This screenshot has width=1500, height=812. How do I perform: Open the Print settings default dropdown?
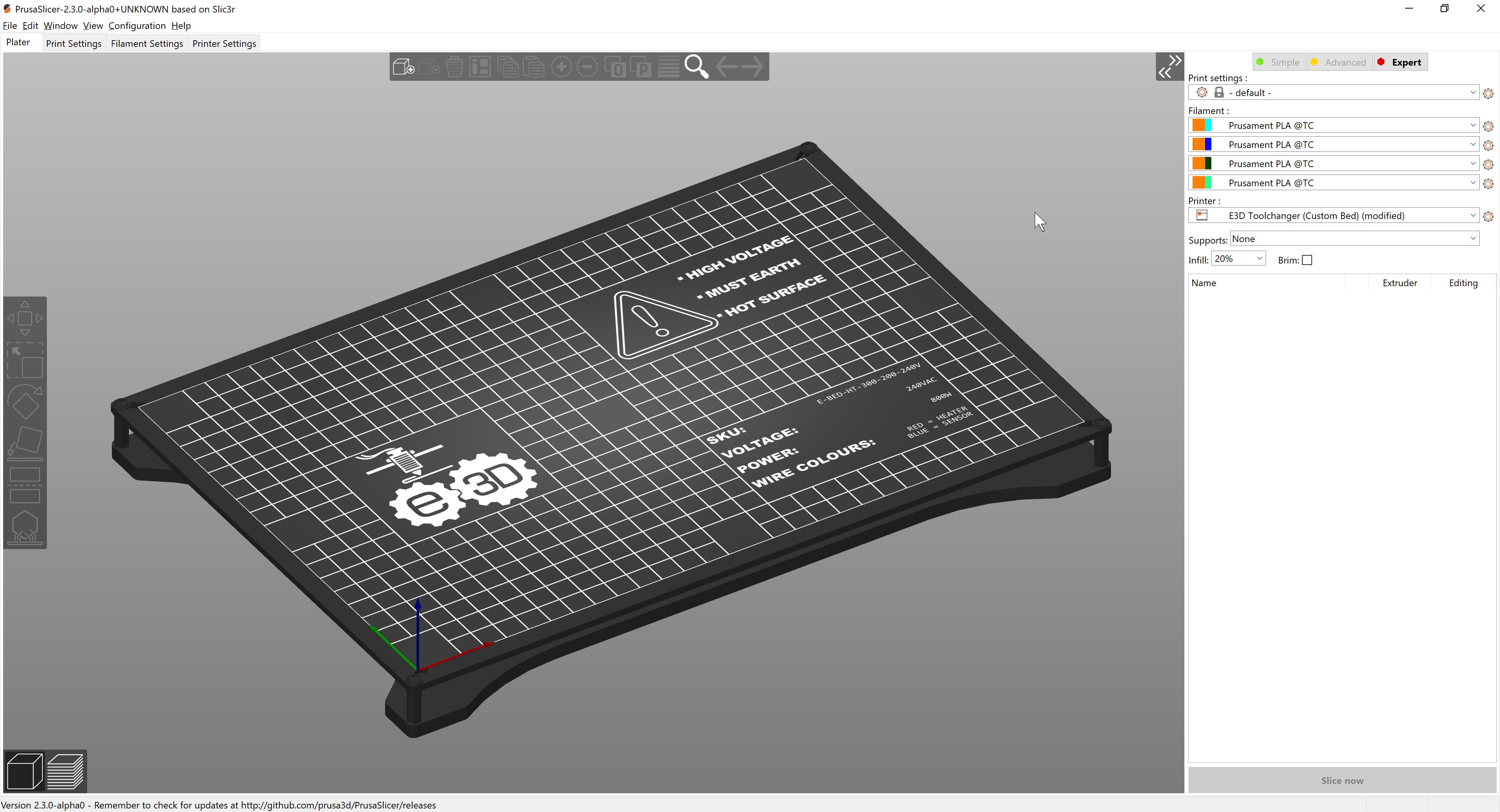[1333, 93]
